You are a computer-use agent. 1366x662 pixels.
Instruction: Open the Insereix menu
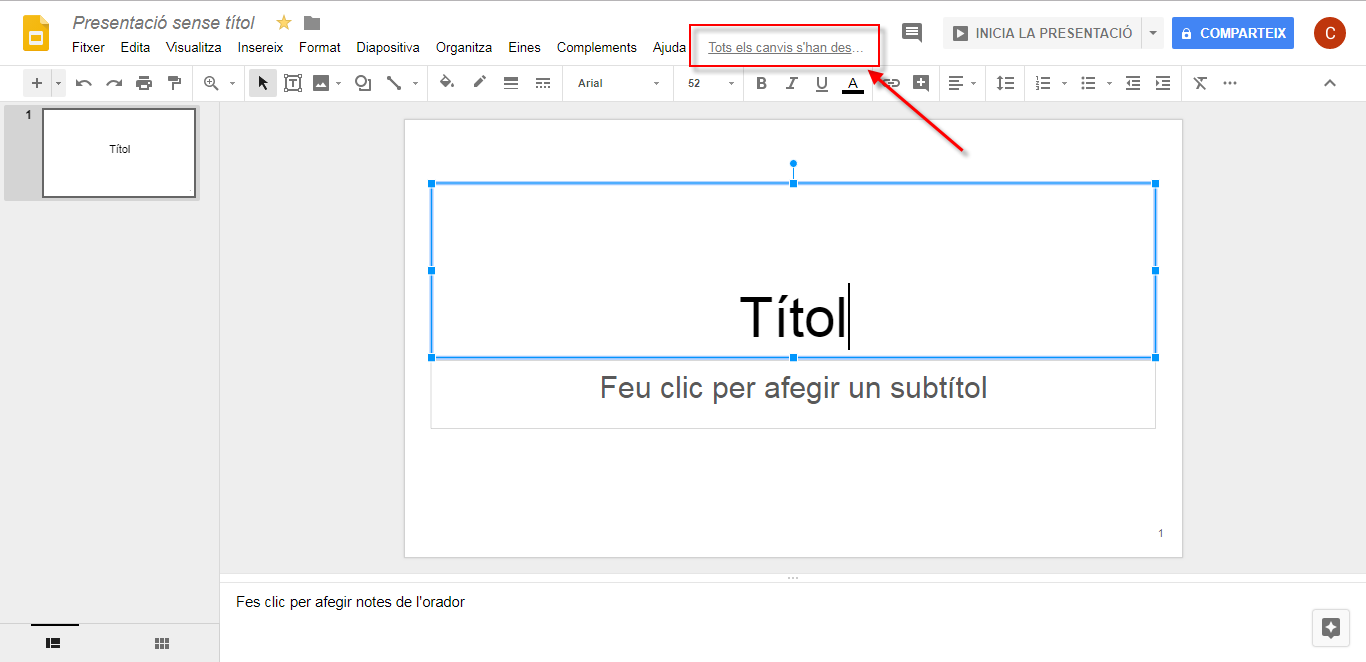(x=260, y=47)
